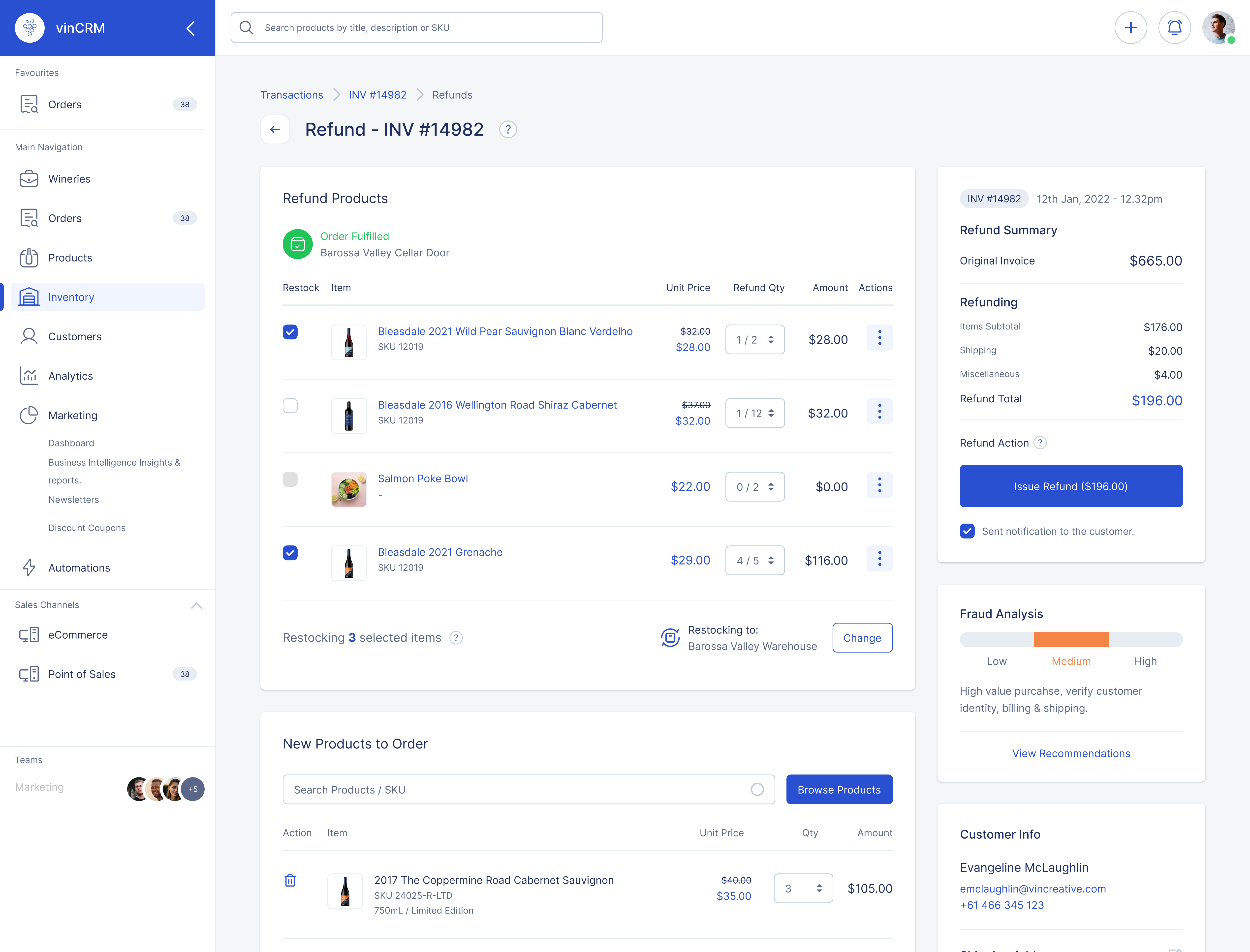This screenshot has width=1250, height=952.
Task: Click emclaughlin@vincreative.com email link
Action: point(1033,889)
